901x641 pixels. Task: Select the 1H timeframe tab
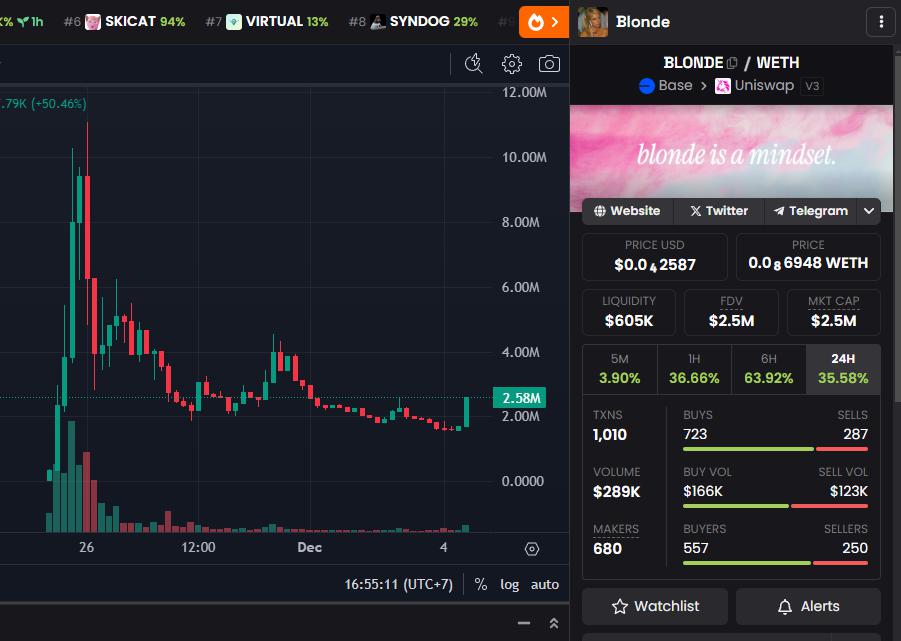pyautogui.click(x=694, y=369)
